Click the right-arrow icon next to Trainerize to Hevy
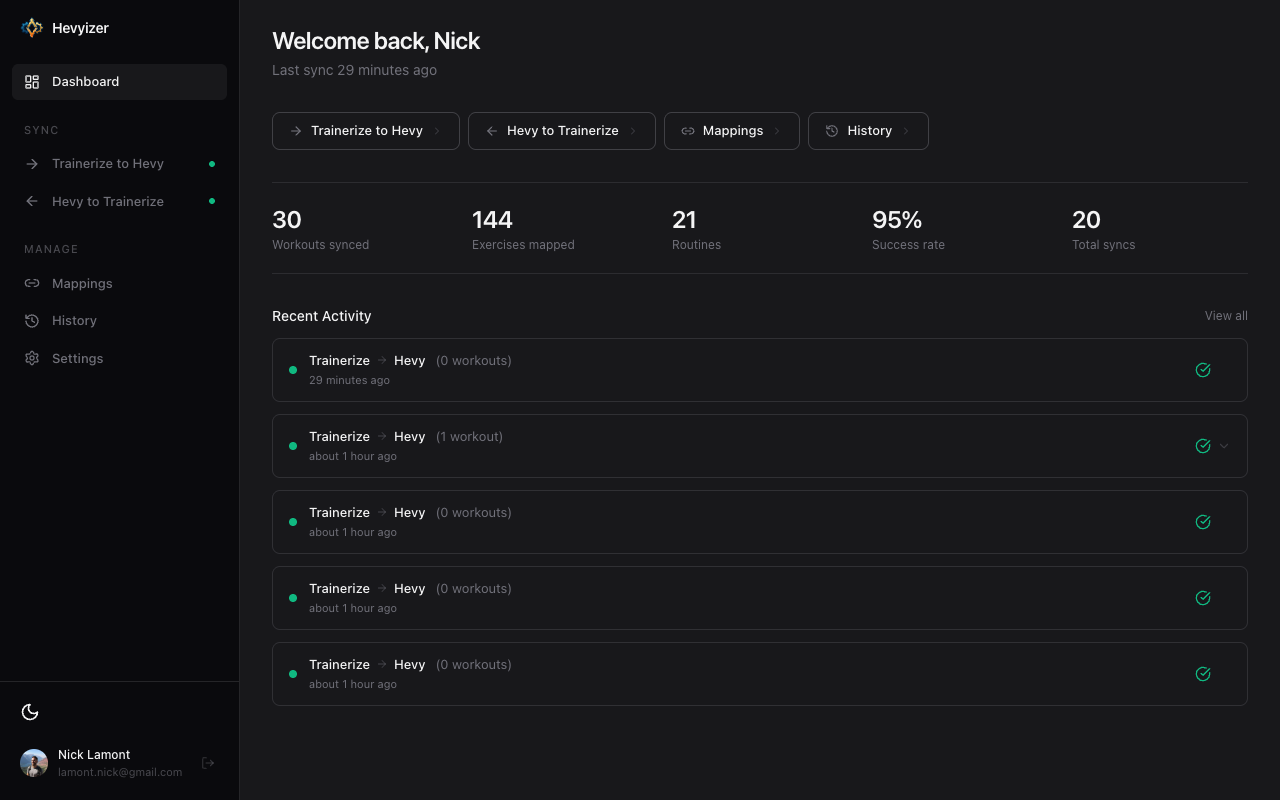The height and width of the screenshot is (800, 1280). (x=31, y=163)
